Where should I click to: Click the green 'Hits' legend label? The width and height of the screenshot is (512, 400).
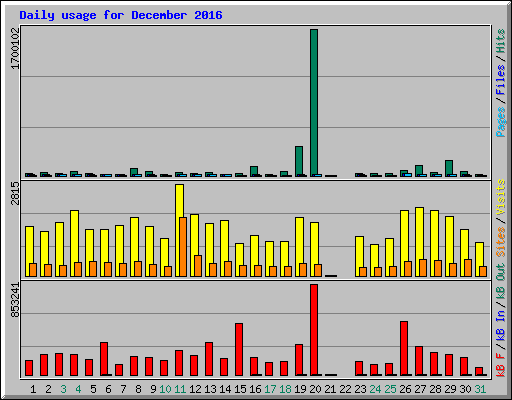point(501,41)
